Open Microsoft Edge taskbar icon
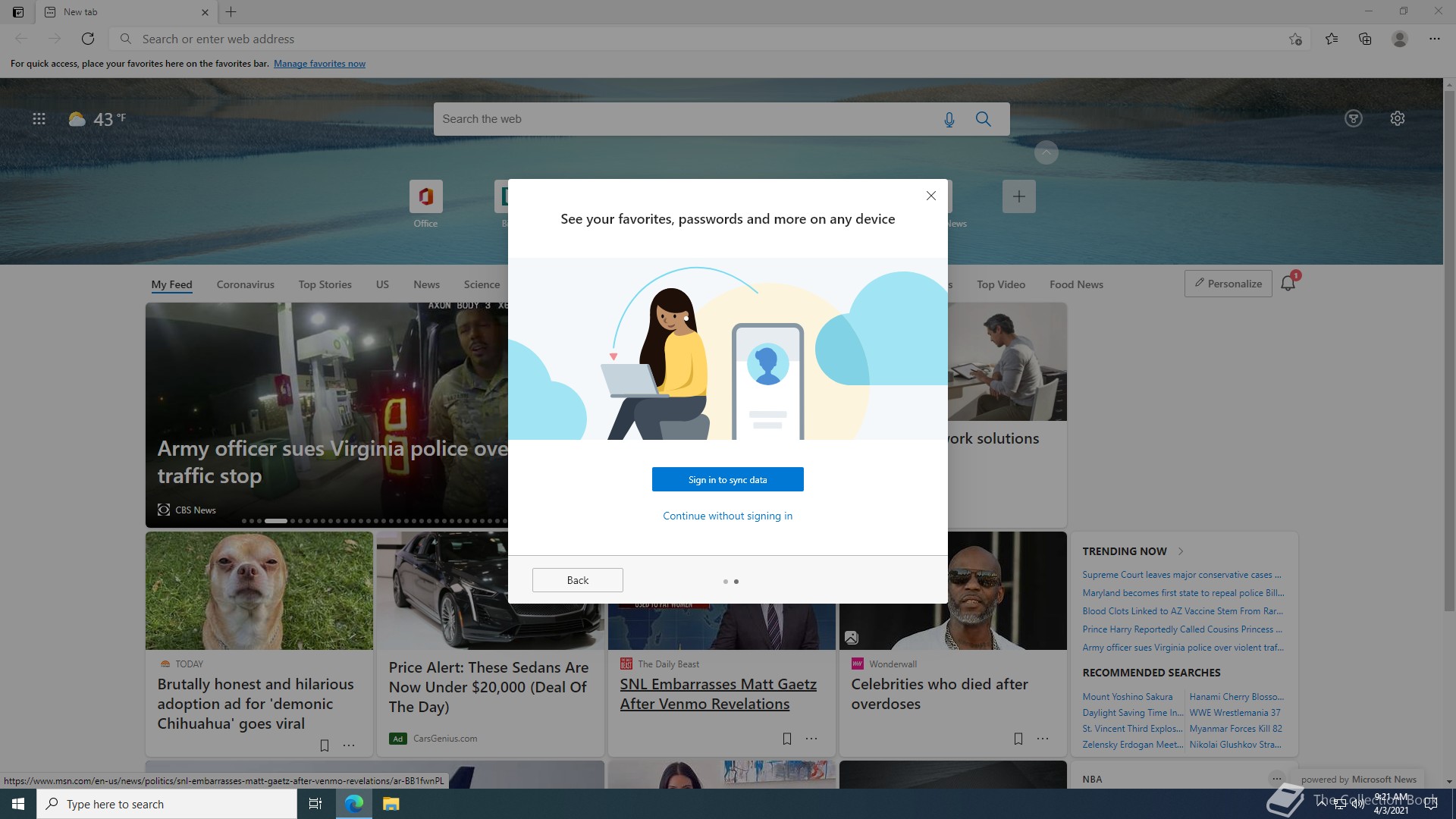1456x819 pixels. click(x=354, y=804)
